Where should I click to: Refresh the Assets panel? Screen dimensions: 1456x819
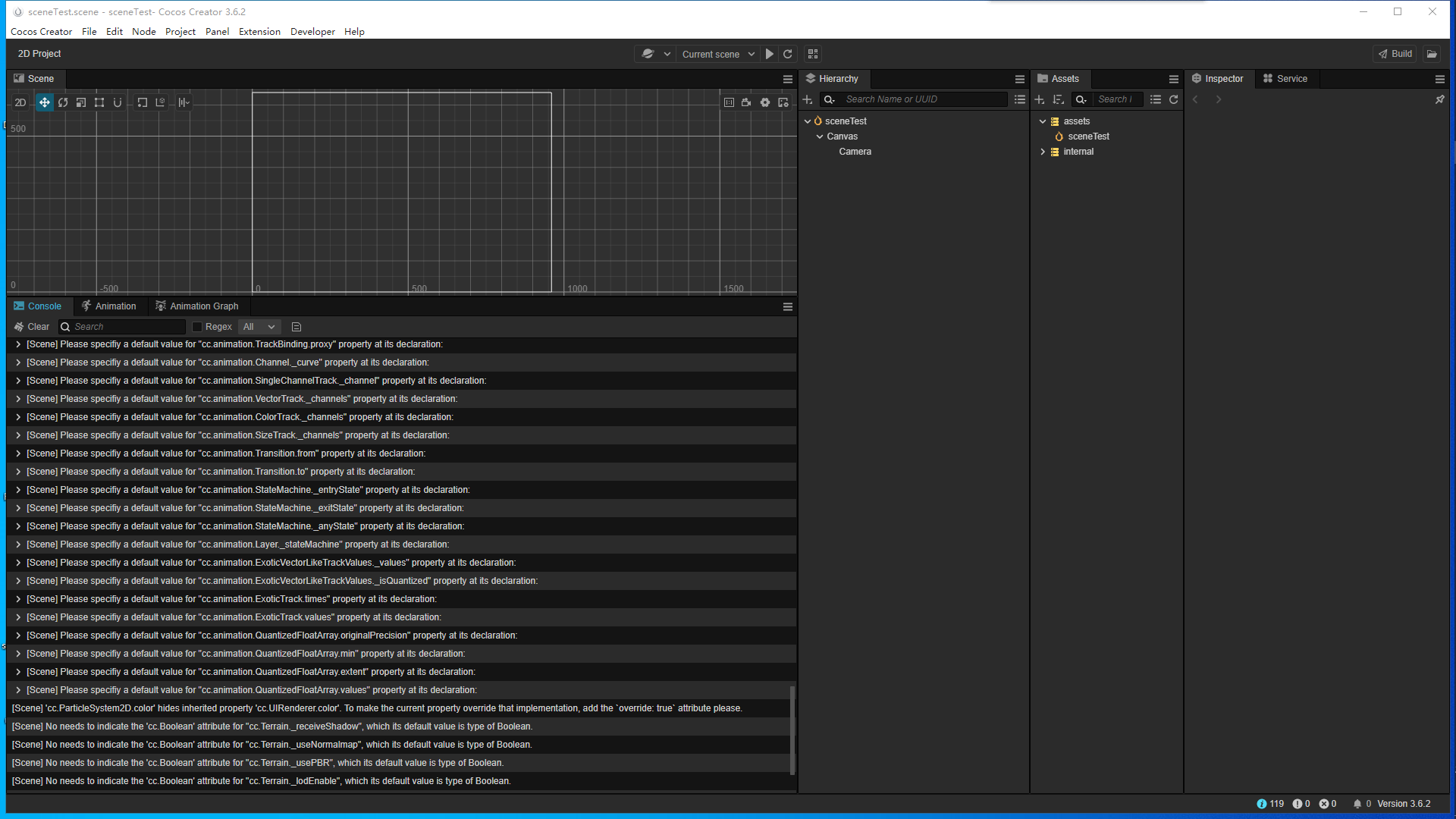1174,99
